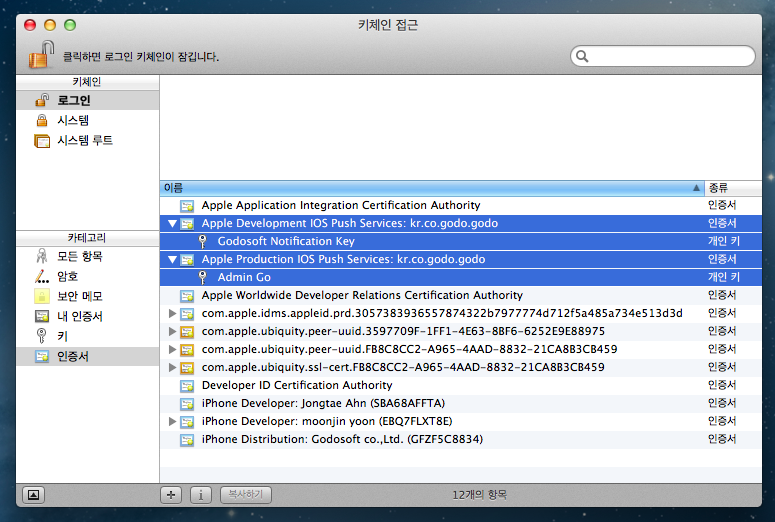Select 키 category label
This screenshot has height=522, width=775.
62,336
